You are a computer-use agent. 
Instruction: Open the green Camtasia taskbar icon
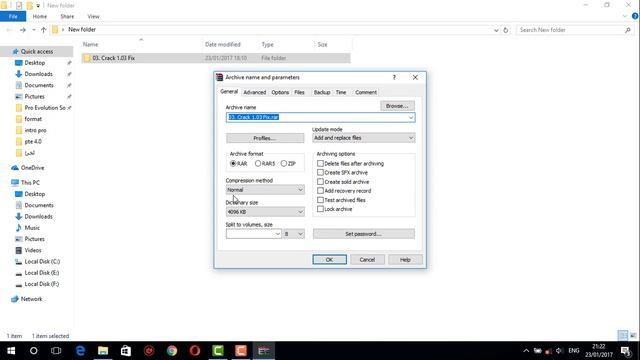click(x=218, y=351)
